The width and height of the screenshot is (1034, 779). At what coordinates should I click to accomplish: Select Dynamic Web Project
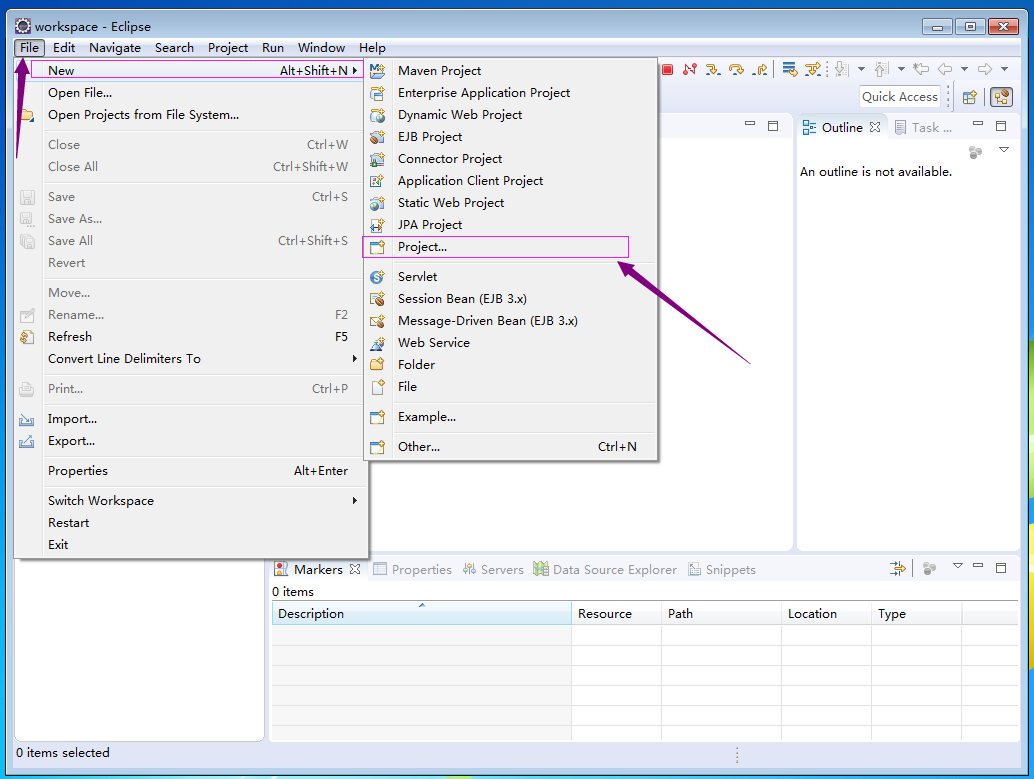511,115
